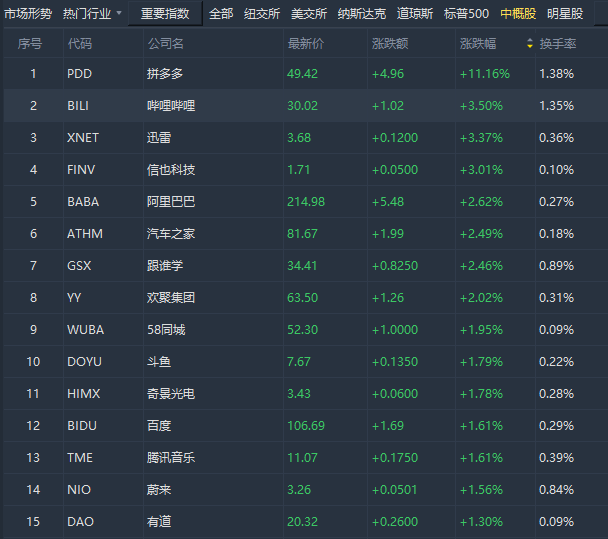608x539 pixels.
Task: Expand the 热门行业 dropdown arrow
Action: click(119, 13)
